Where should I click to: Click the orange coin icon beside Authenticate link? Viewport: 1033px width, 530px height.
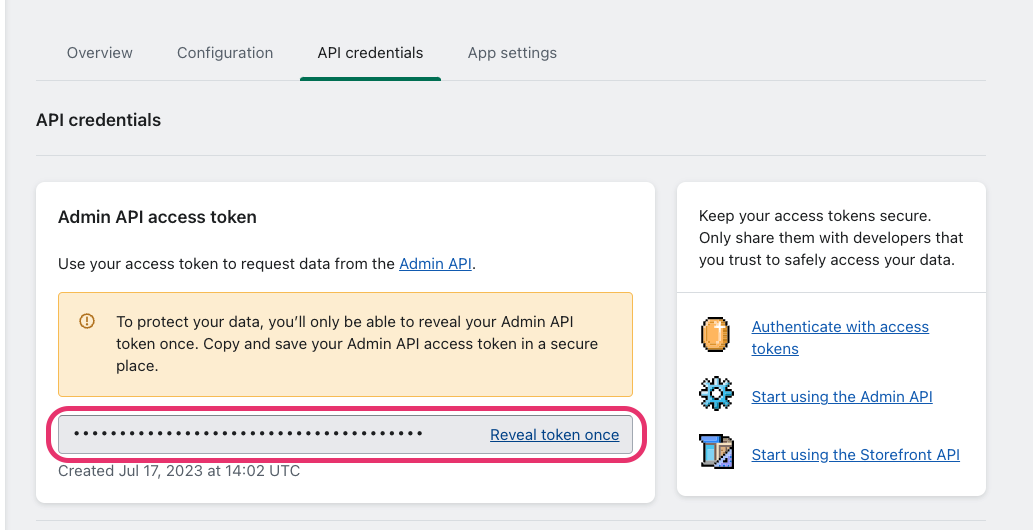pyautogui.click(x=715, y=334)
